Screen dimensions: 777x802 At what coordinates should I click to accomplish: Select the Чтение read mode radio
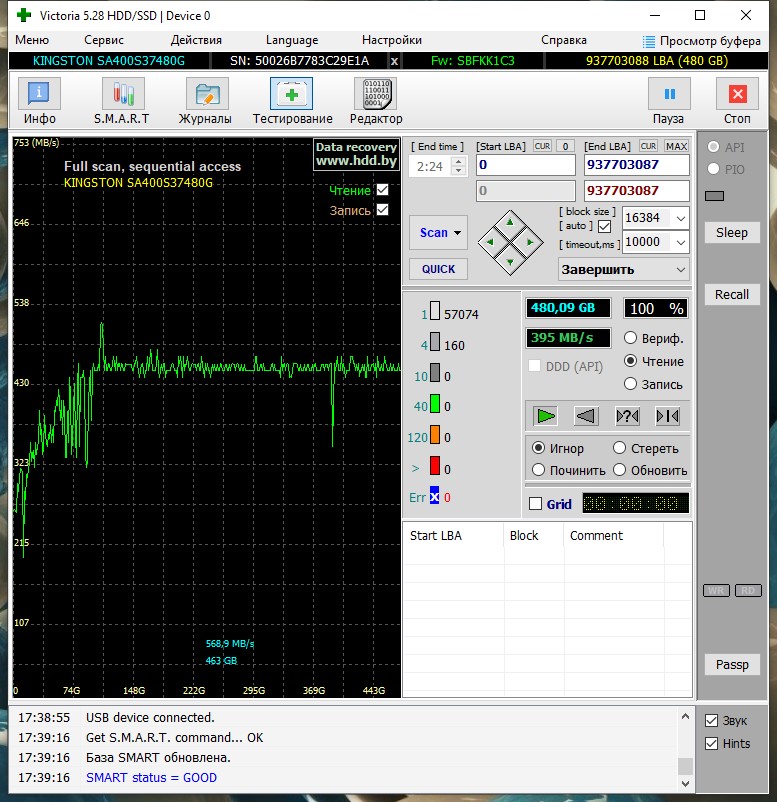630,361
